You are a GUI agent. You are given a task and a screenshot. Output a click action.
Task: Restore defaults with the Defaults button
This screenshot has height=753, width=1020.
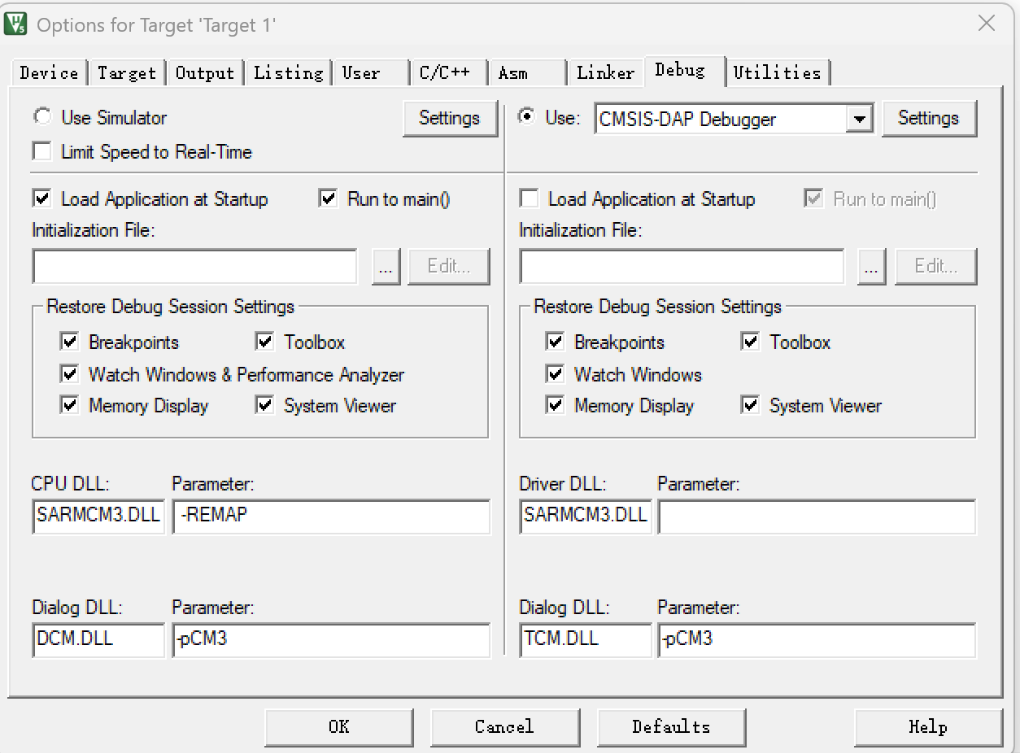click(x=670, y=727)
